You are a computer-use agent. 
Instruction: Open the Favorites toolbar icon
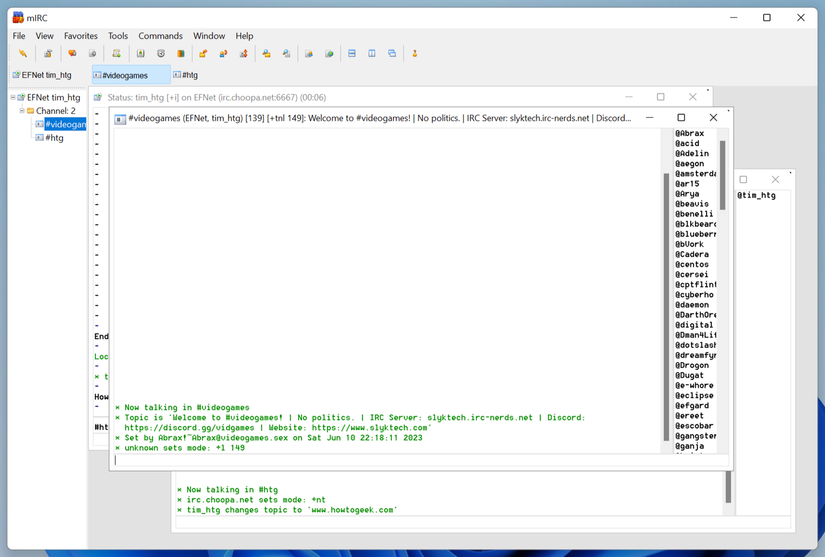tap(72, 54)
